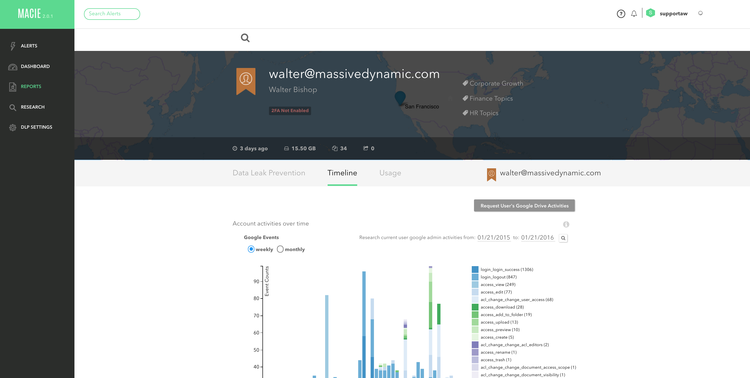Click the magnifier search icon below header

pyautogui.click(x=245, y=38)
